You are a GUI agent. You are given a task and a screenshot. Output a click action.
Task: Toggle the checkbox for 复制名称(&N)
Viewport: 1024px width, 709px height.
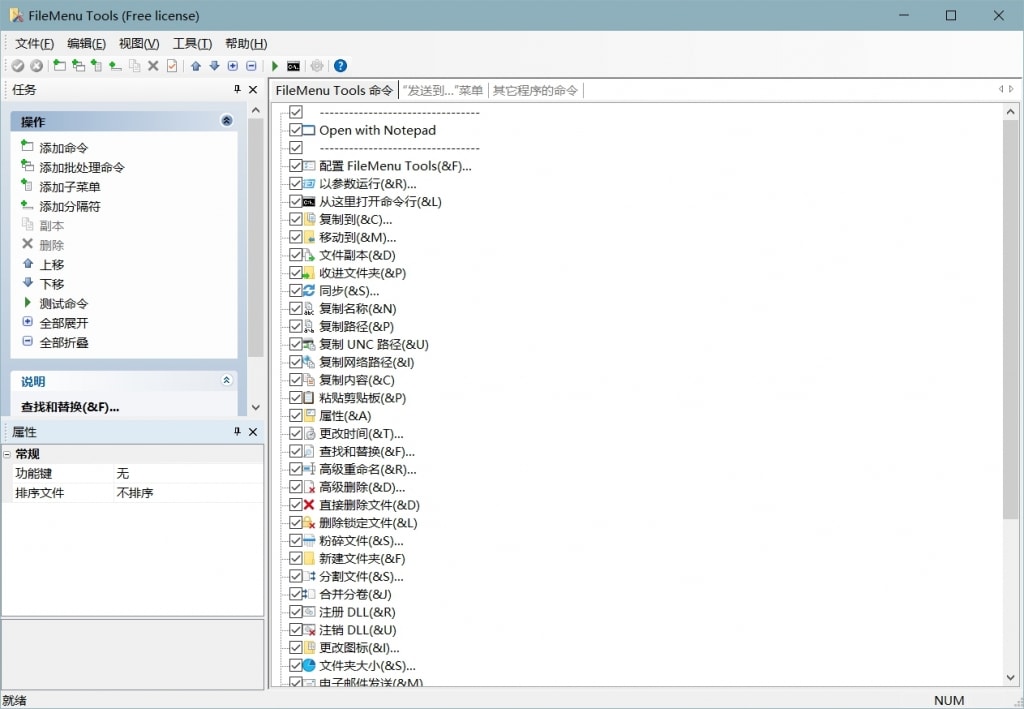pyautogui.click(x=296, y=308)
